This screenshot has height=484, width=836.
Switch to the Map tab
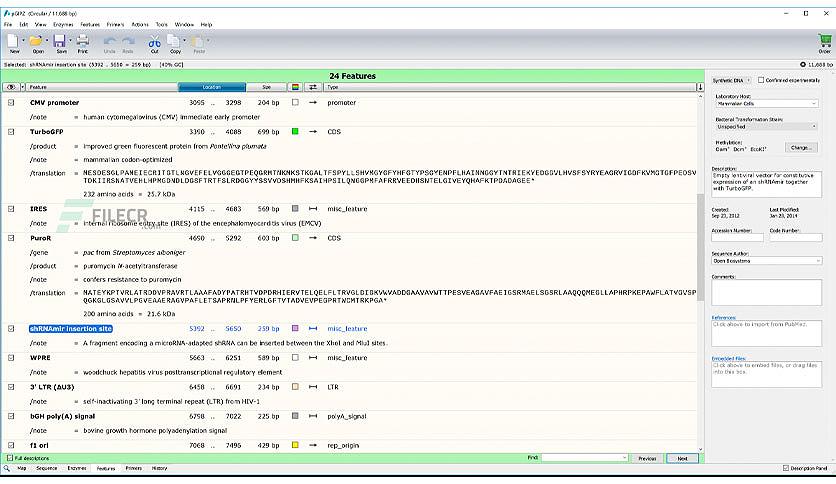pos(22,468)
